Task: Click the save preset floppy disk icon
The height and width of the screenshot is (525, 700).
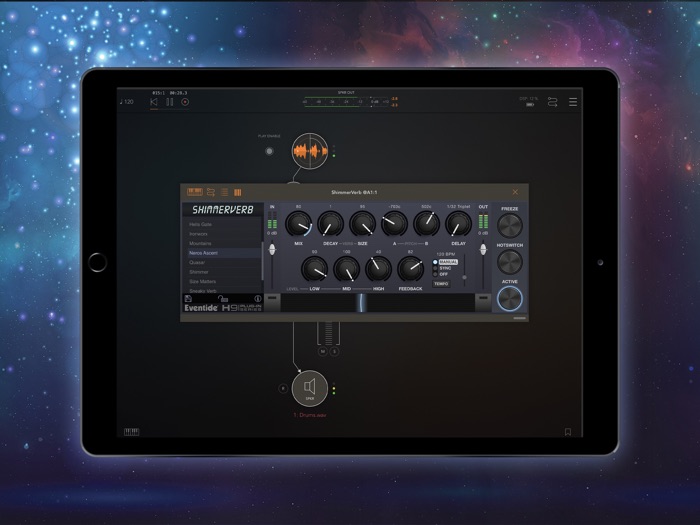Action: (x=187, y=298)
